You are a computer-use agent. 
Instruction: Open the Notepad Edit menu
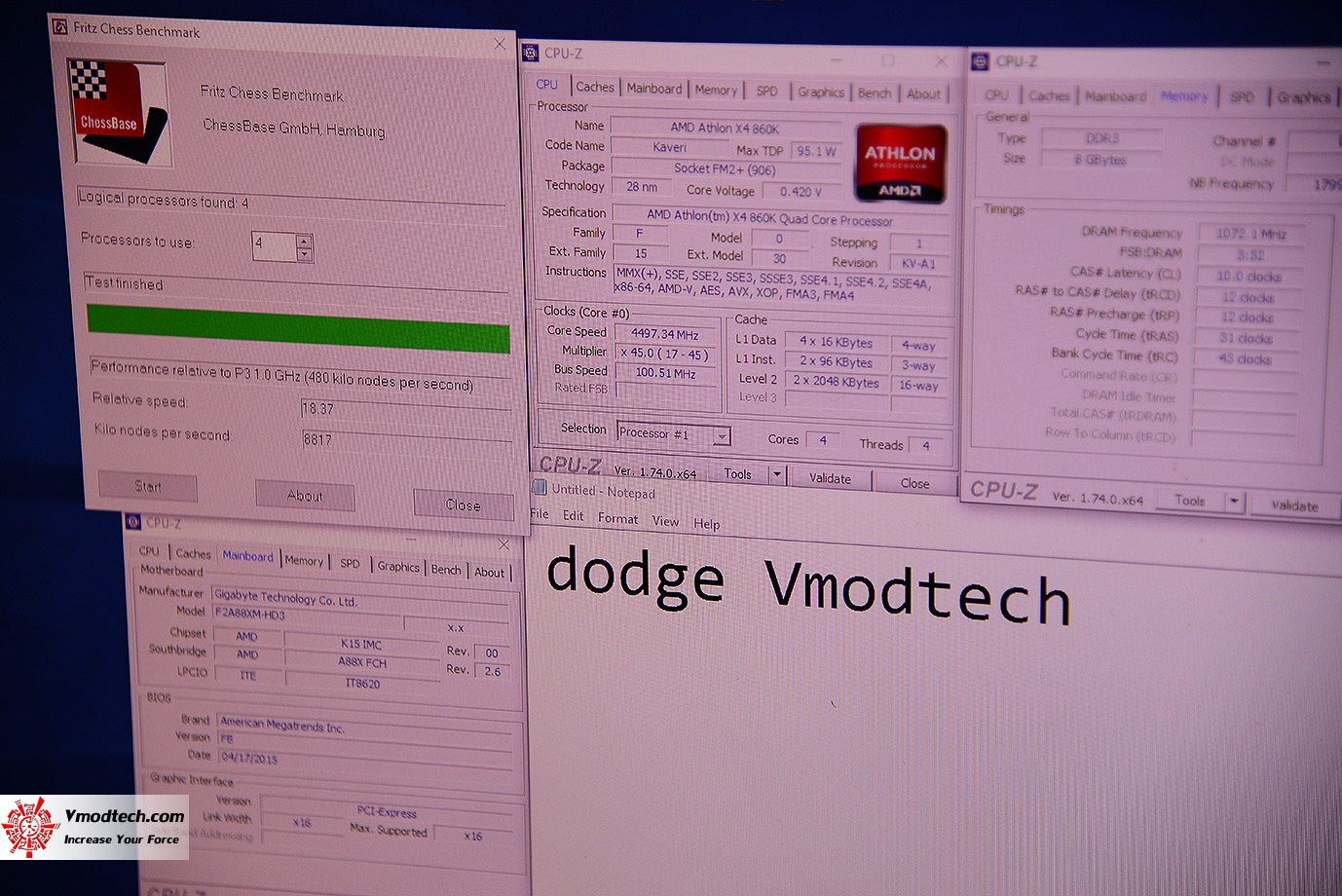pos(574,516)
